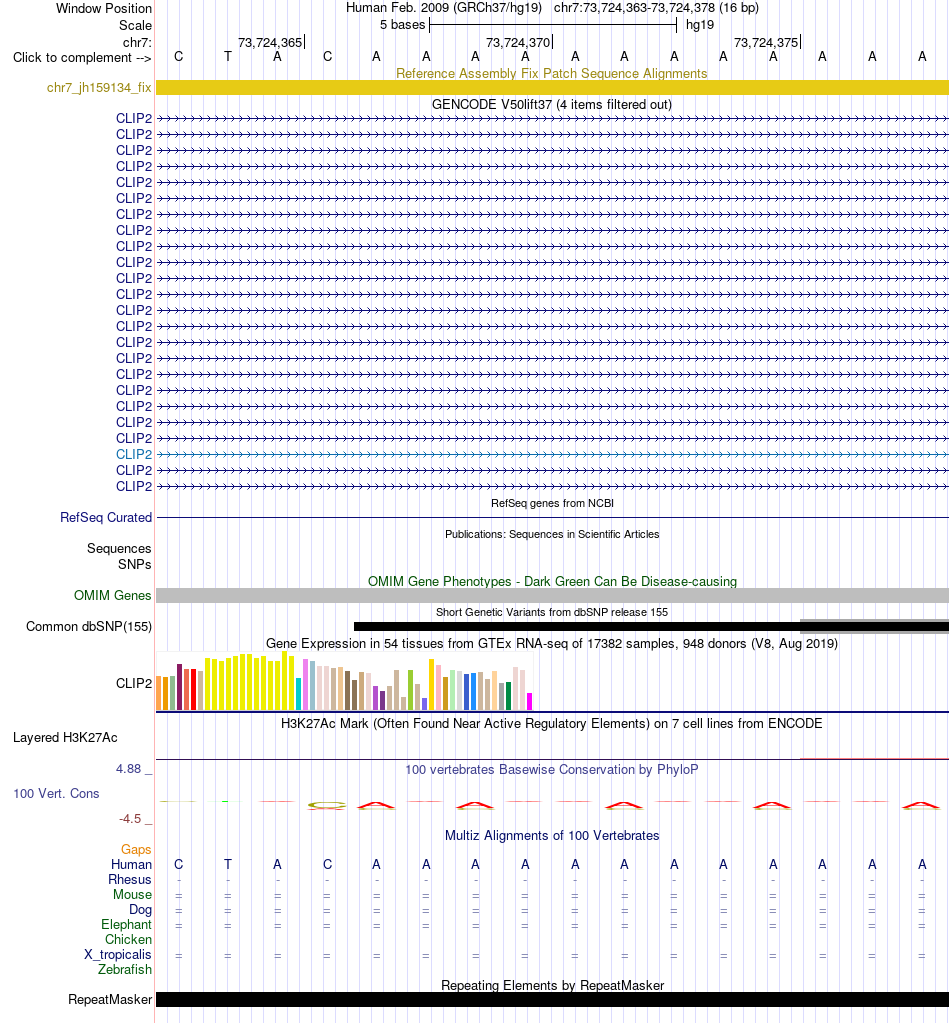Click the orange 'Gaps' row label
950x1023 pixels.
click(136, 849)
